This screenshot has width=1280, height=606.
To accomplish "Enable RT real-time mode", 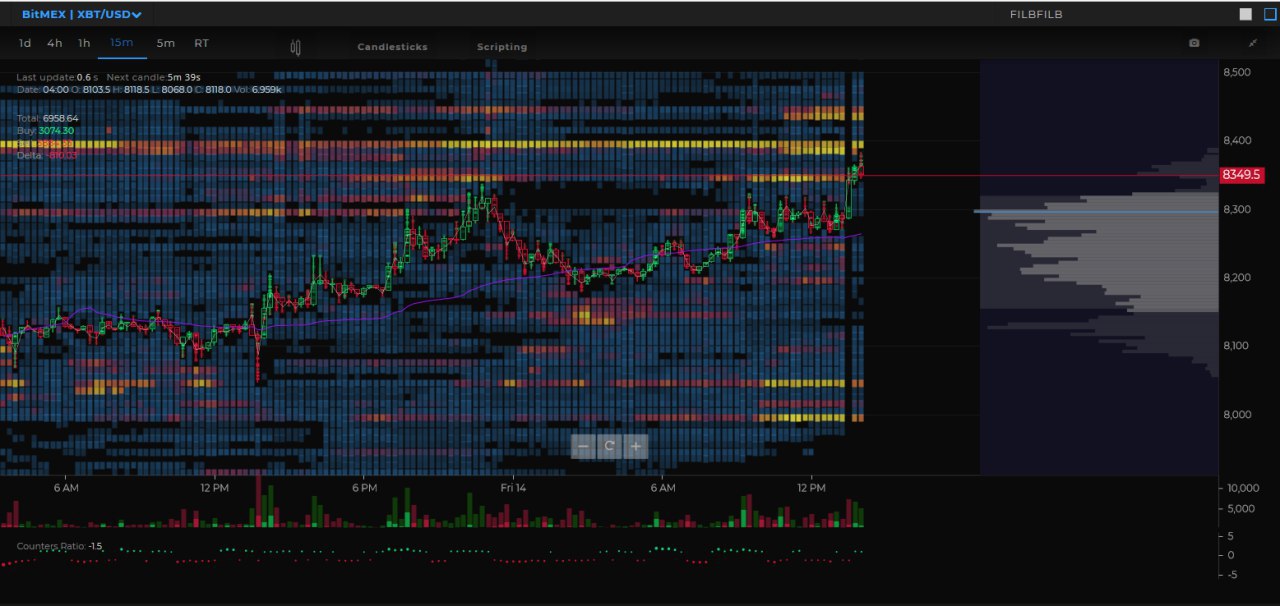I will coord(202,43).
